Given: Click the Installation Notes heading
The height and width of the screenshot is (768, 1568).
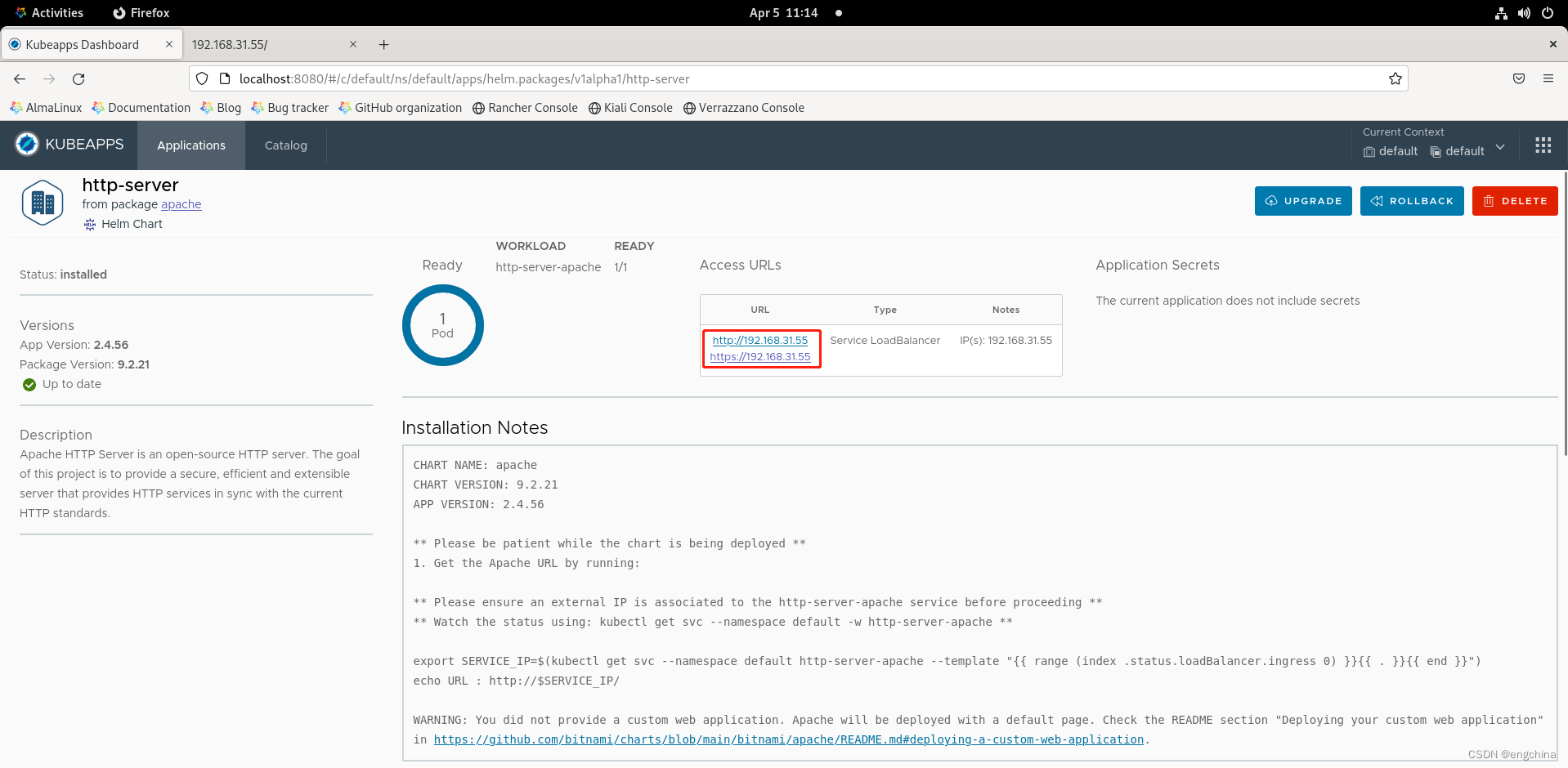Looking at the screenshot, I should tap(475, 428).
